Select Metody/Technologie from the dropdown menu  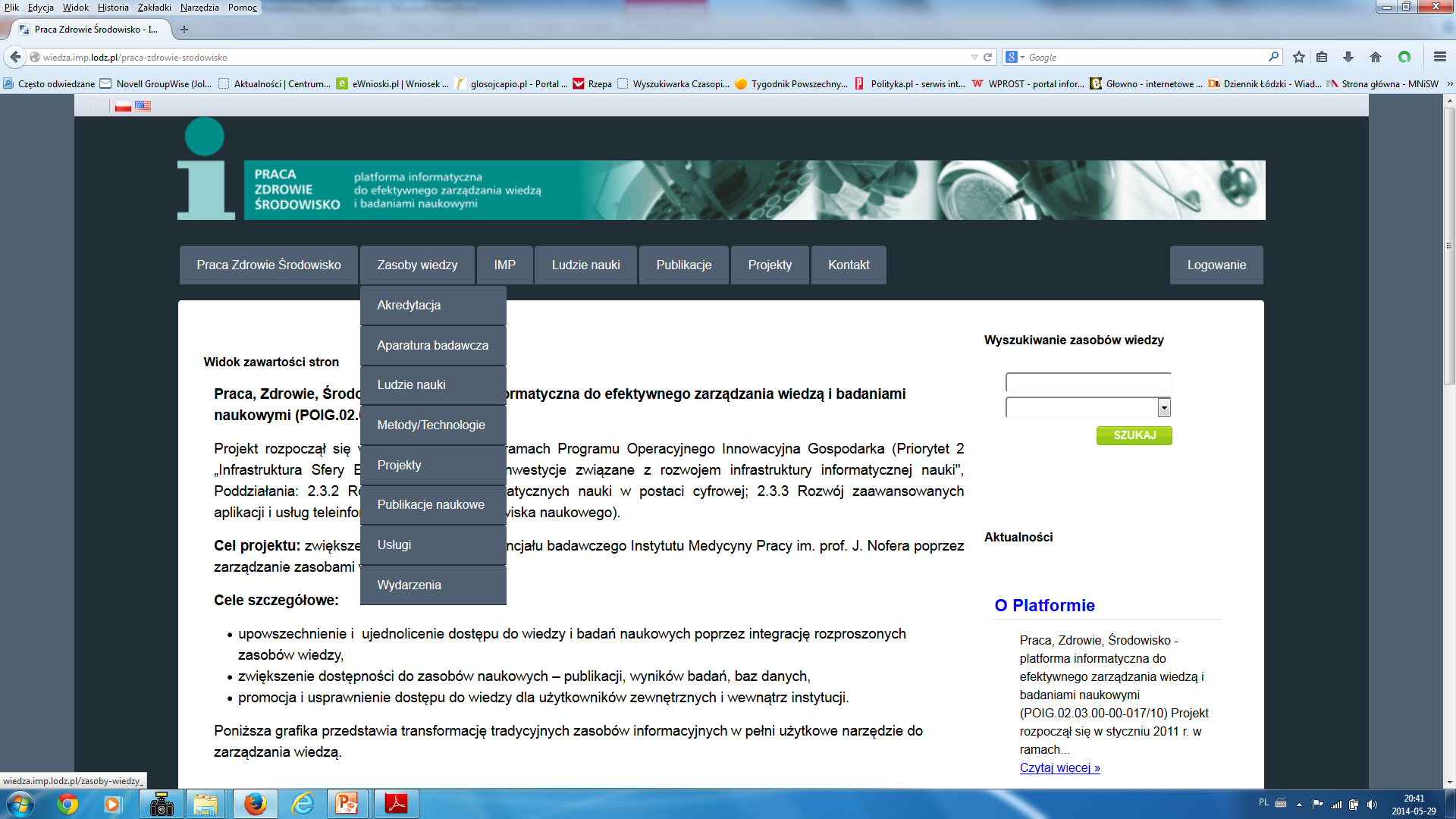[433, 425]
